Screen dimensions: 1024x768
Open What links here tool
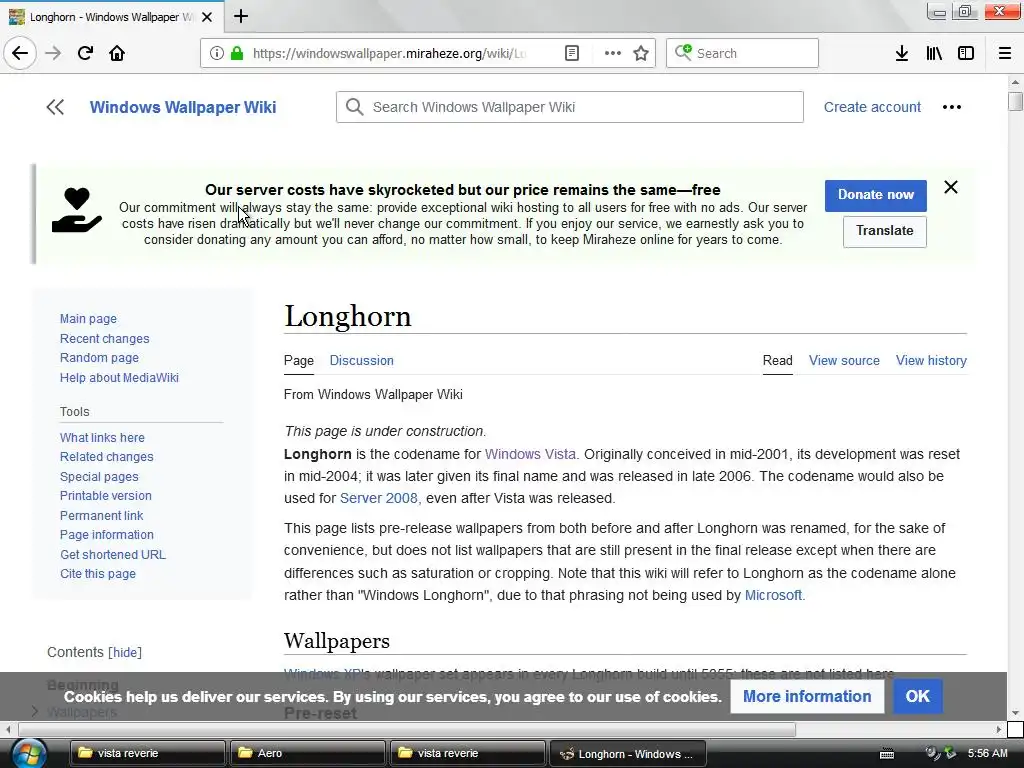tap(102, 438)
